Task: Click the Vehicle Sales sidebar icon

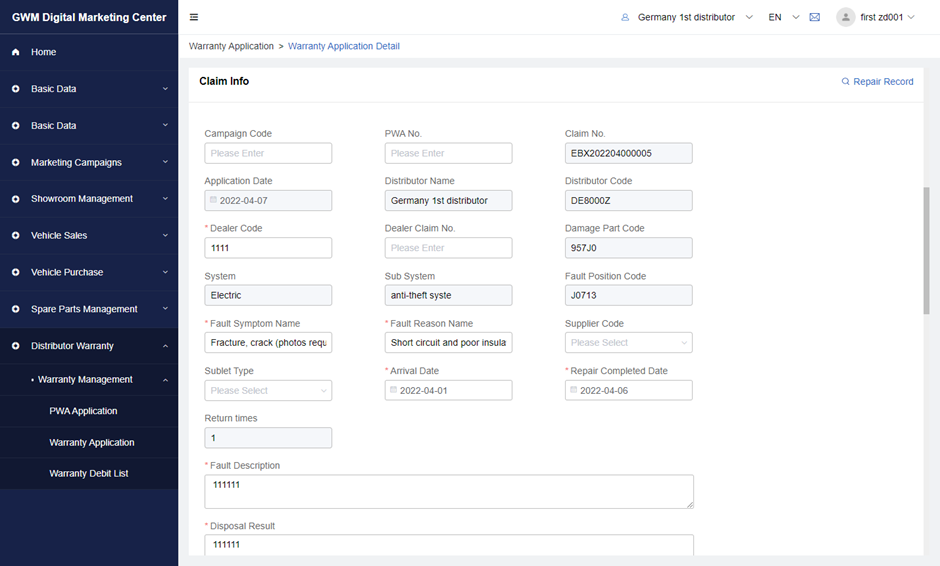Action: pyautogui.click(x=16, y=236)
